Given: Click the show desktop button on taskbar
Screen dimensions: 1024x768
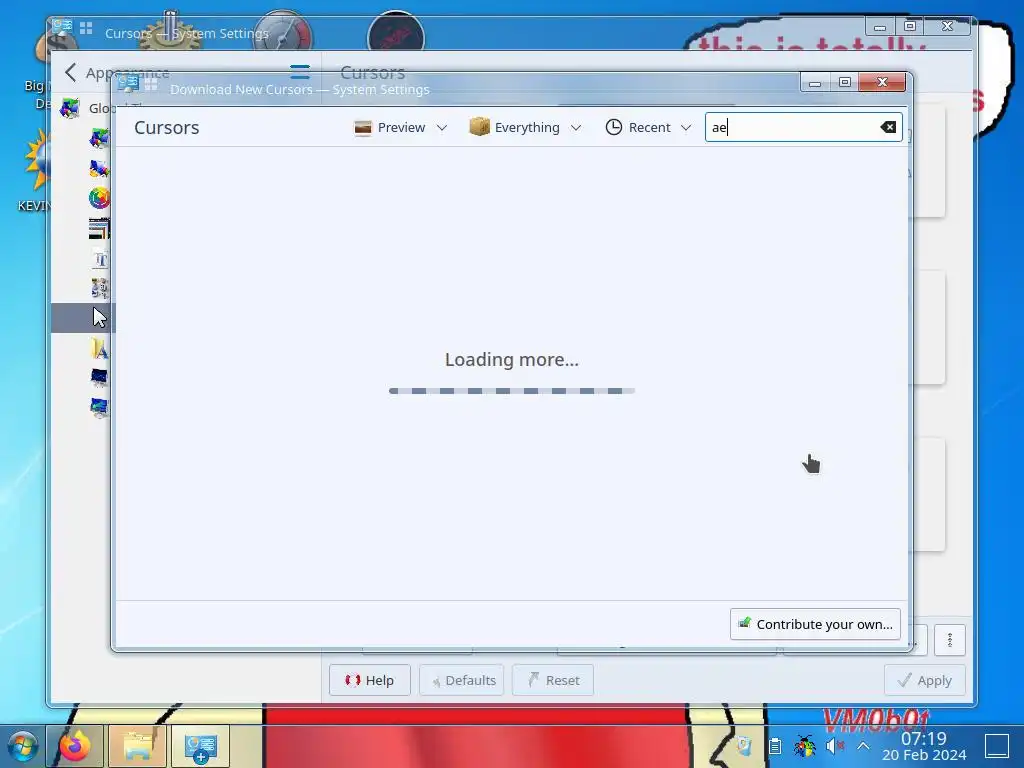Looking at the screenshot, I should coord(997,746).
